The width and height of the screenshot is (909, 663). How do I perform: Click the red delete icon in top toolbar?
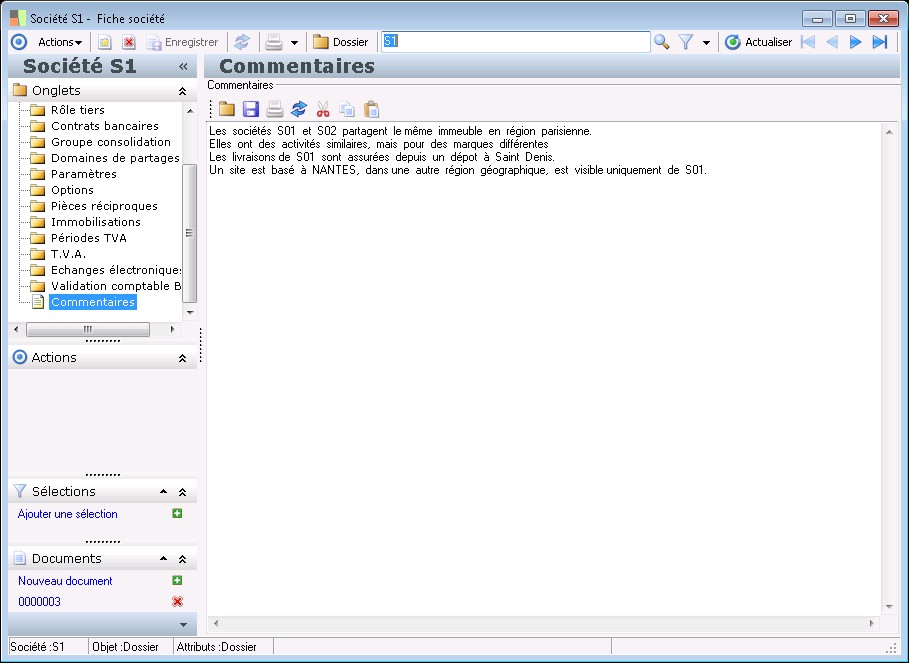pyautogui.click(x=129, y=42)
